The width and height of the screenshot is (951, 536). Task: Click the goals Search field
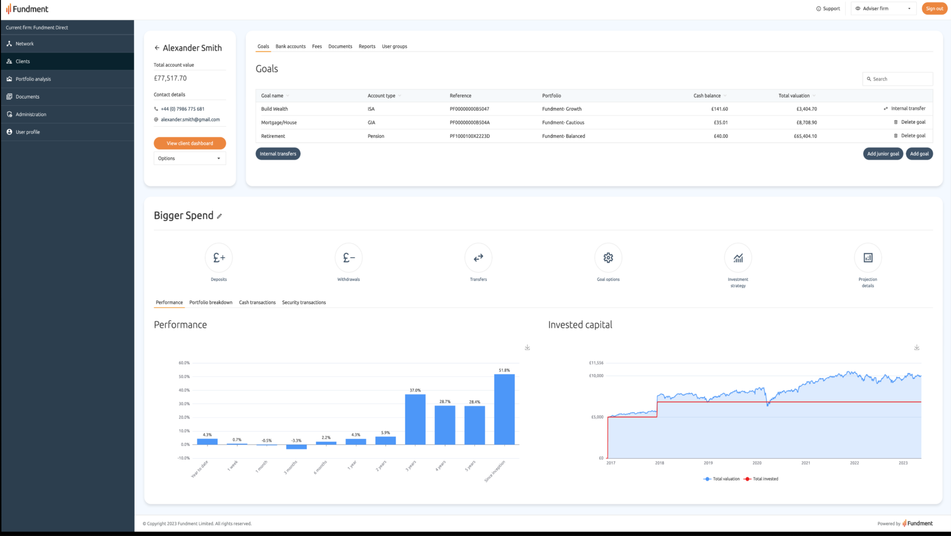(x=900, y=78)
